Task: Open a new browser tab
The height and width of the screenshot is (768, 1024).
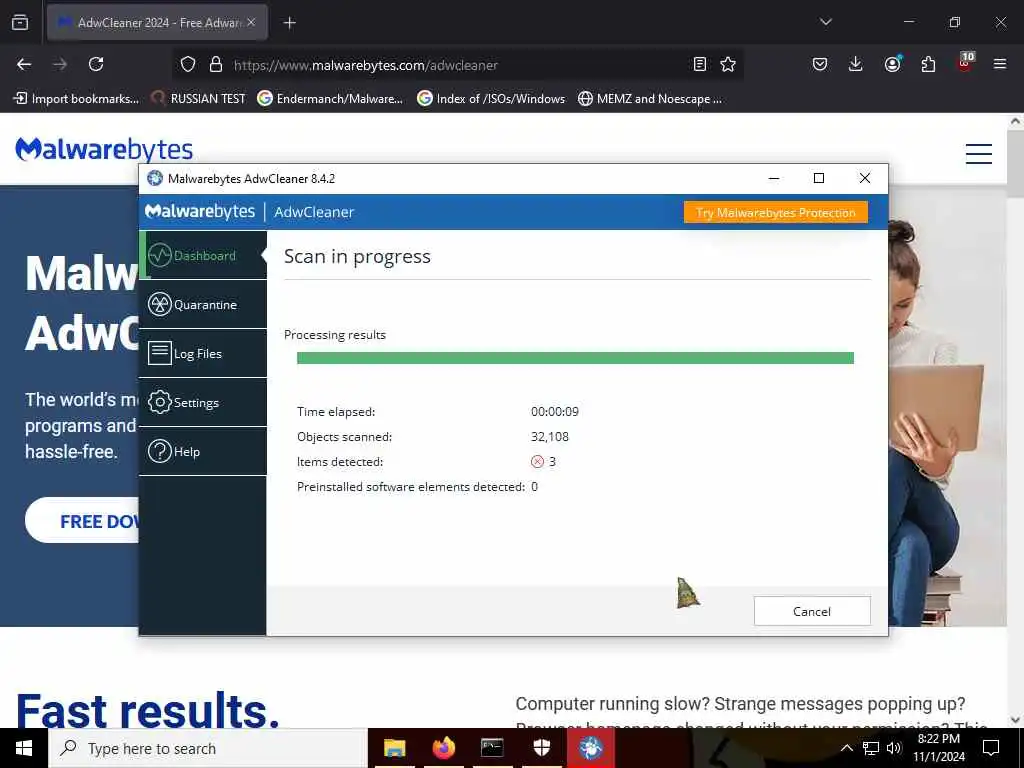Action: (290, 23)
